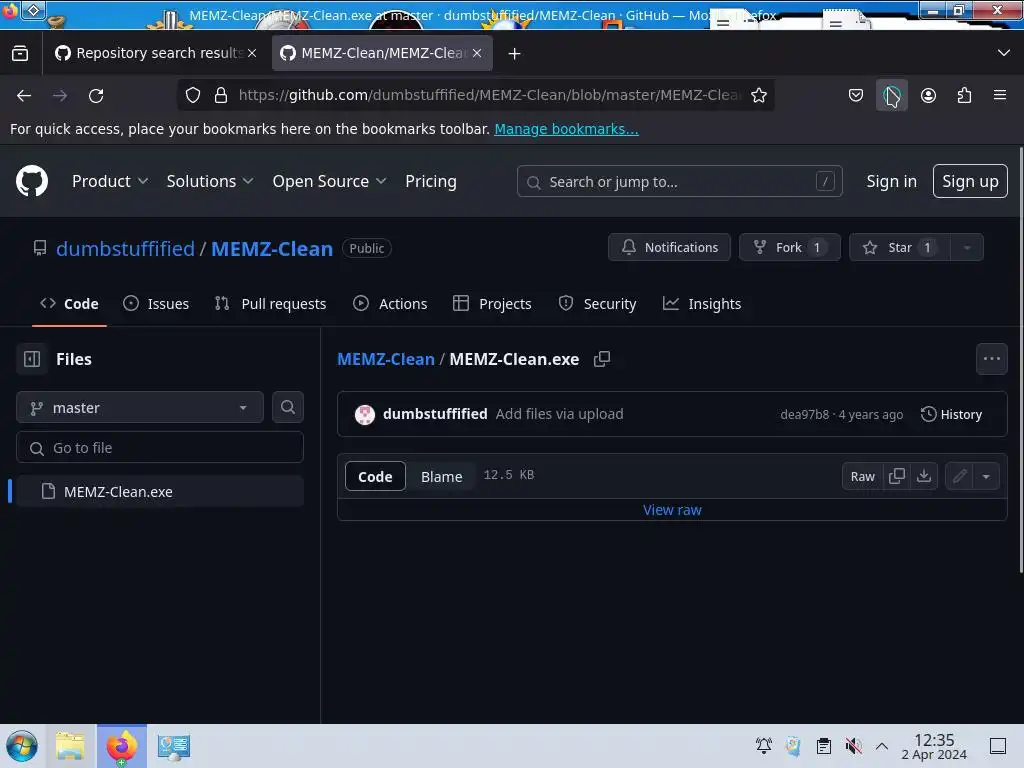Expand the Product menu
The image size is (1024, 768).
(110, 182)
